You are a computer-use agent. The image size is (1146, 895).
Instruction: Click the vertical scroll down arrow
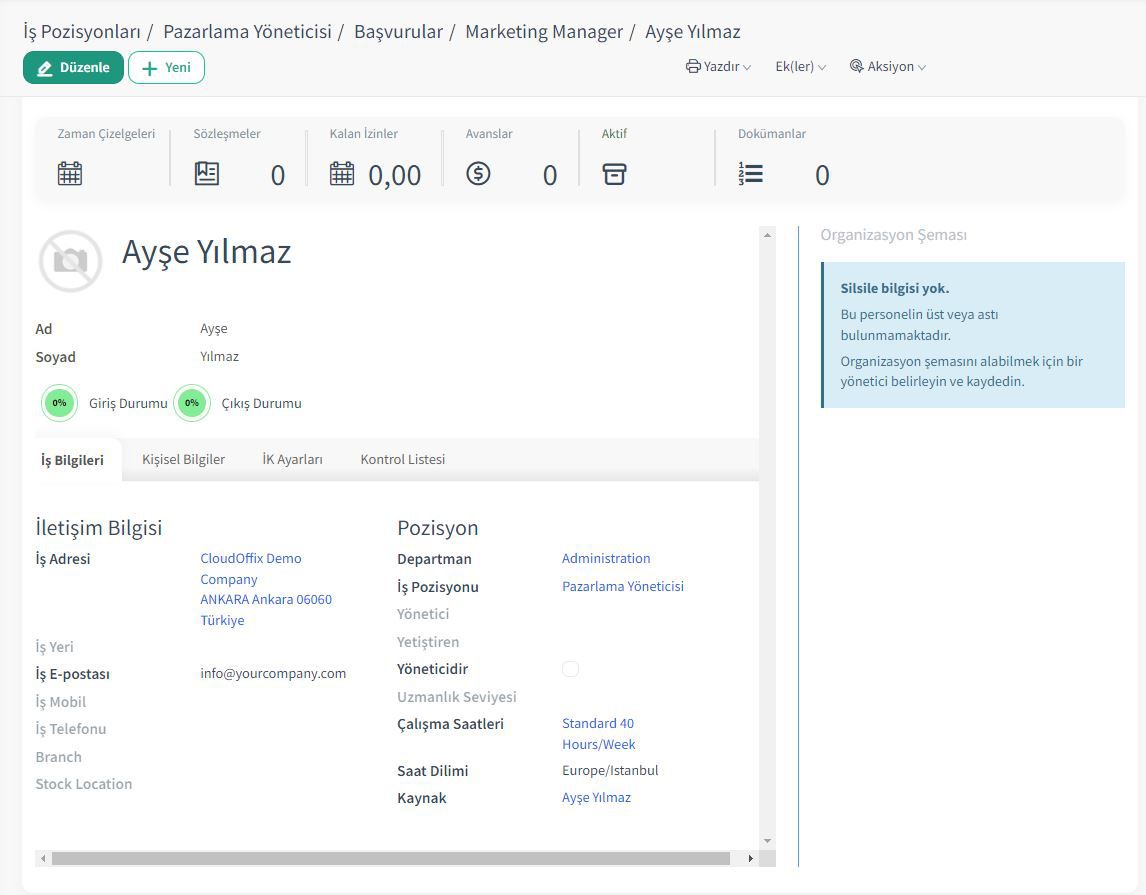[x=767, y=841]
